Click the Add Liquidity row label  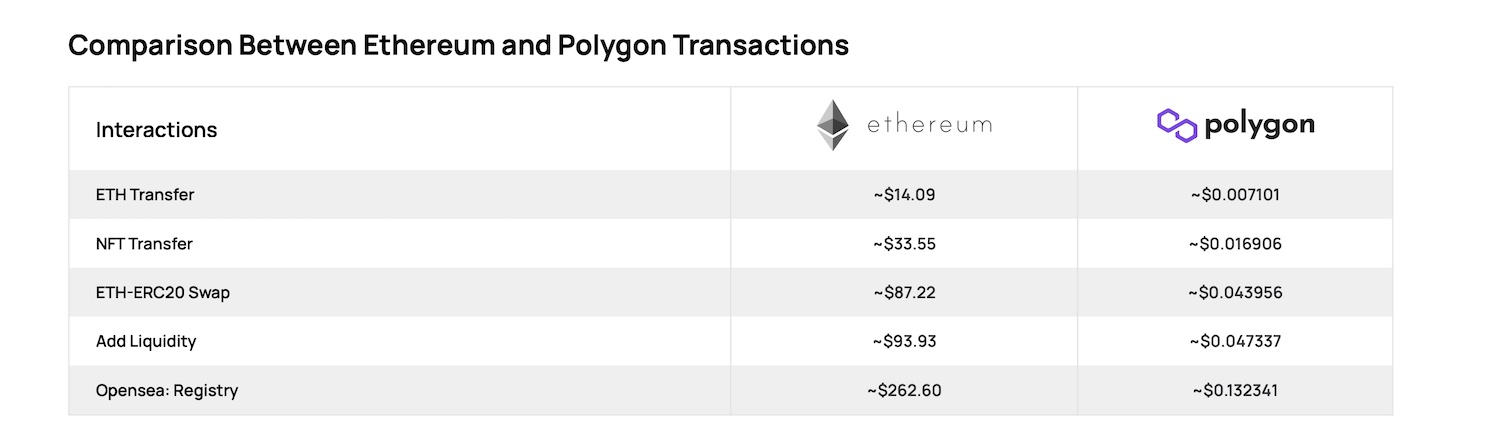point(146,342)
